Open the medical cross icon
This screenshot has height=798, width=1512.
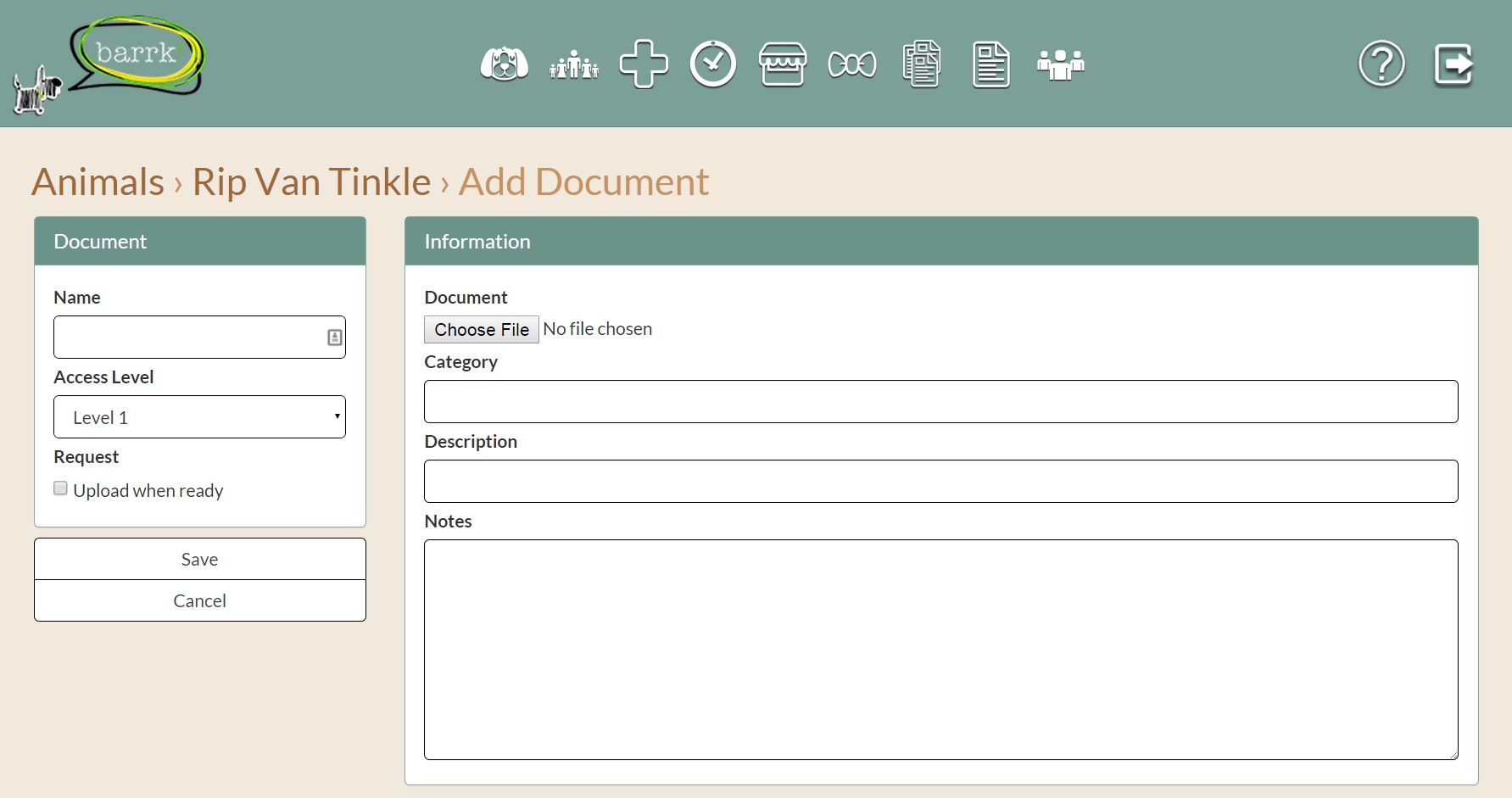(x=644, y=64)
